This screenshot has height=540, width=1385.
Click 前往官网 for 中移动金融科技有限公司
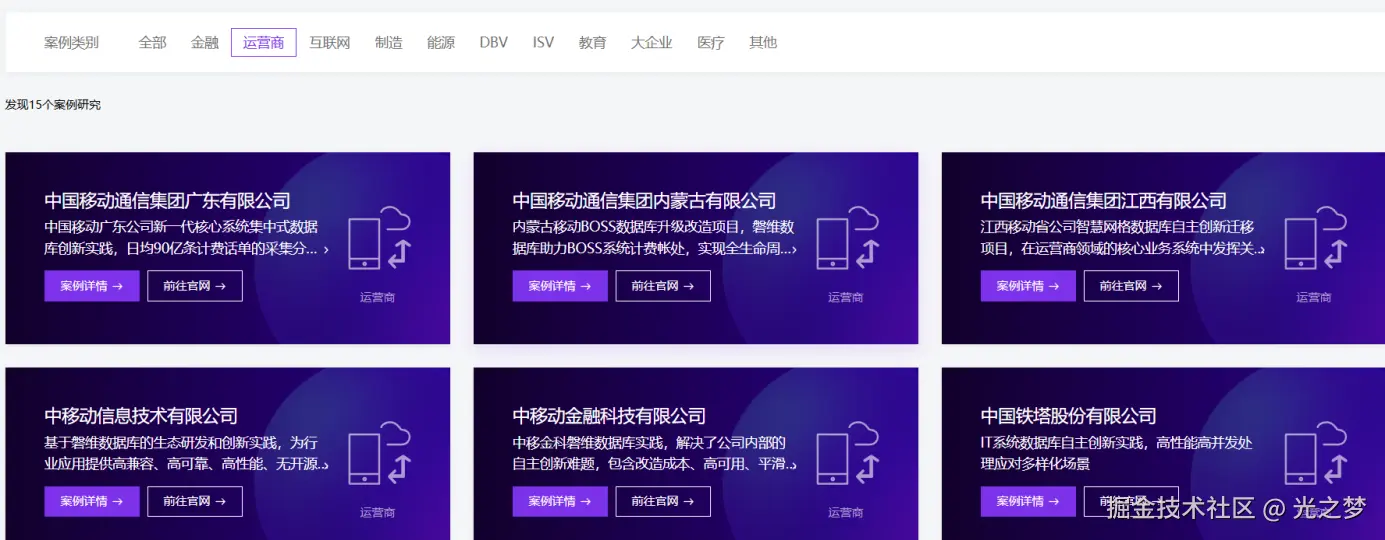point(663,502)
